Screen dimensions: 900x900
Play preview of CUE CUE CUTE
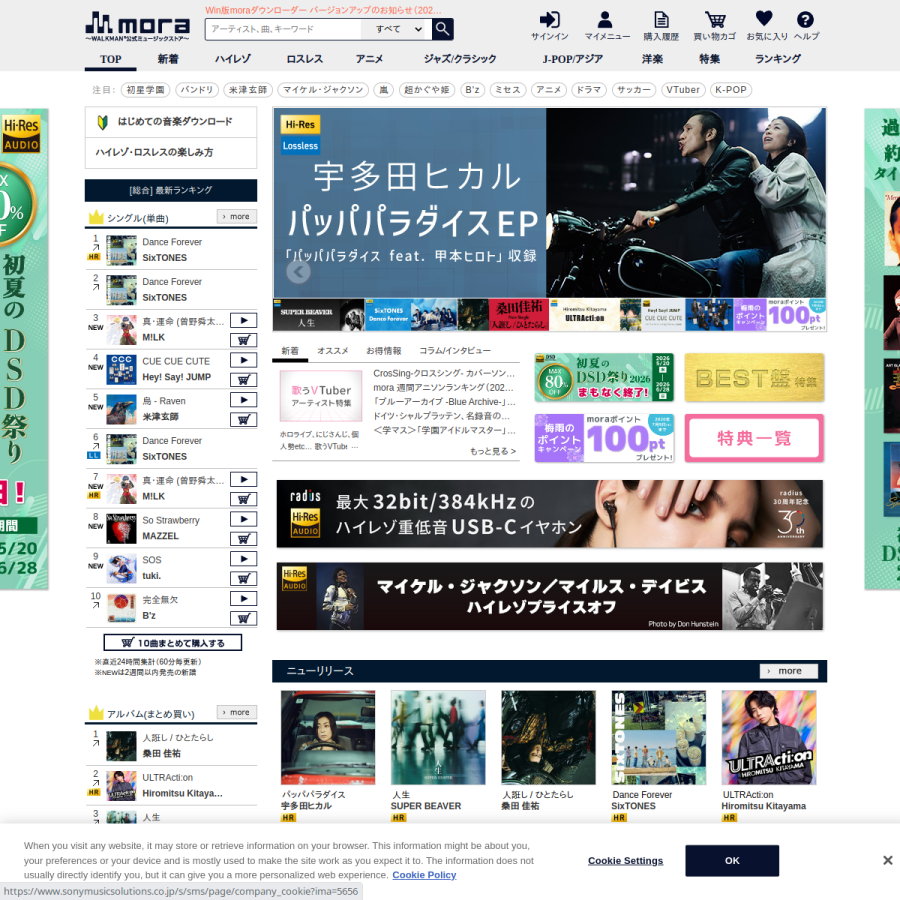243,360
